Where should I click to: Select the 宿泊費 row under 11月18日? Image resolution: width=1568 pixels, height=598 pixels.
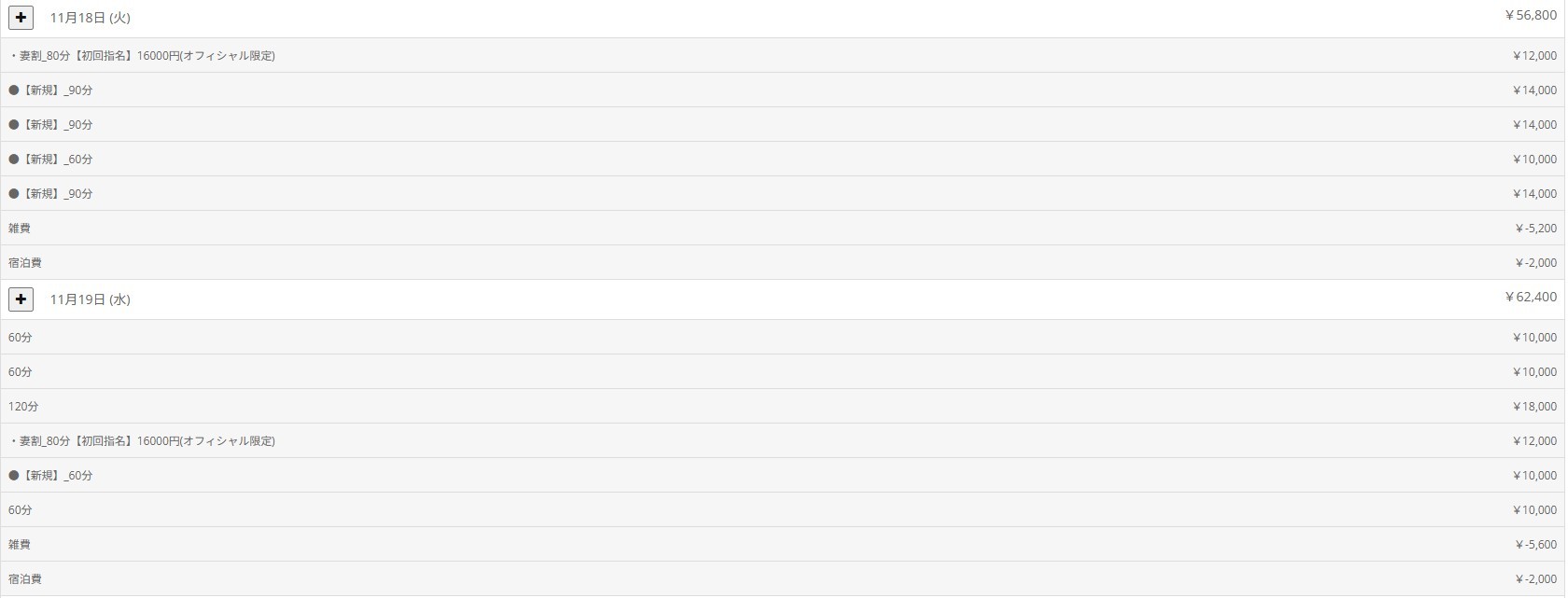(x=25, y=263)
